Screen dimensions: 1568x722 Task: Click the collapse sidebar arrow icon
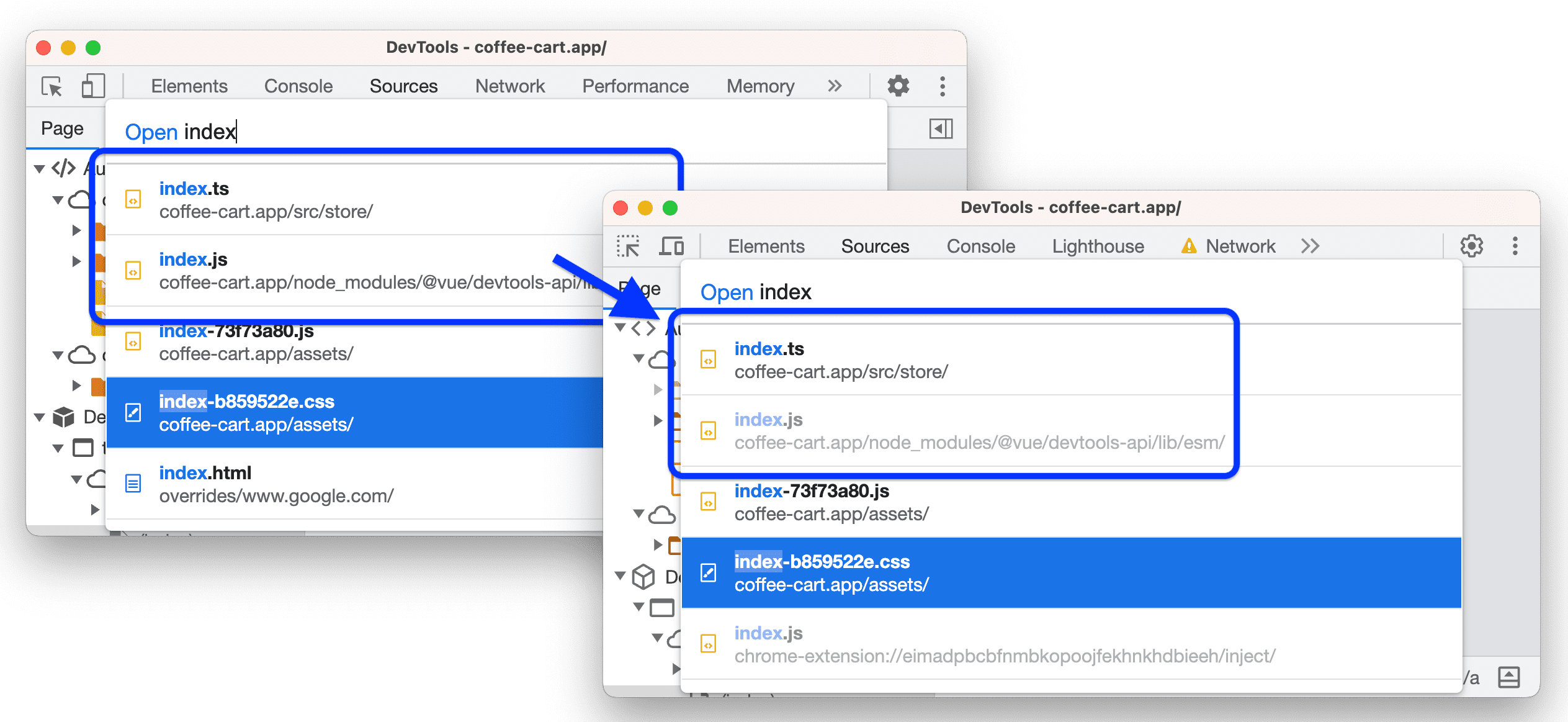940,128
